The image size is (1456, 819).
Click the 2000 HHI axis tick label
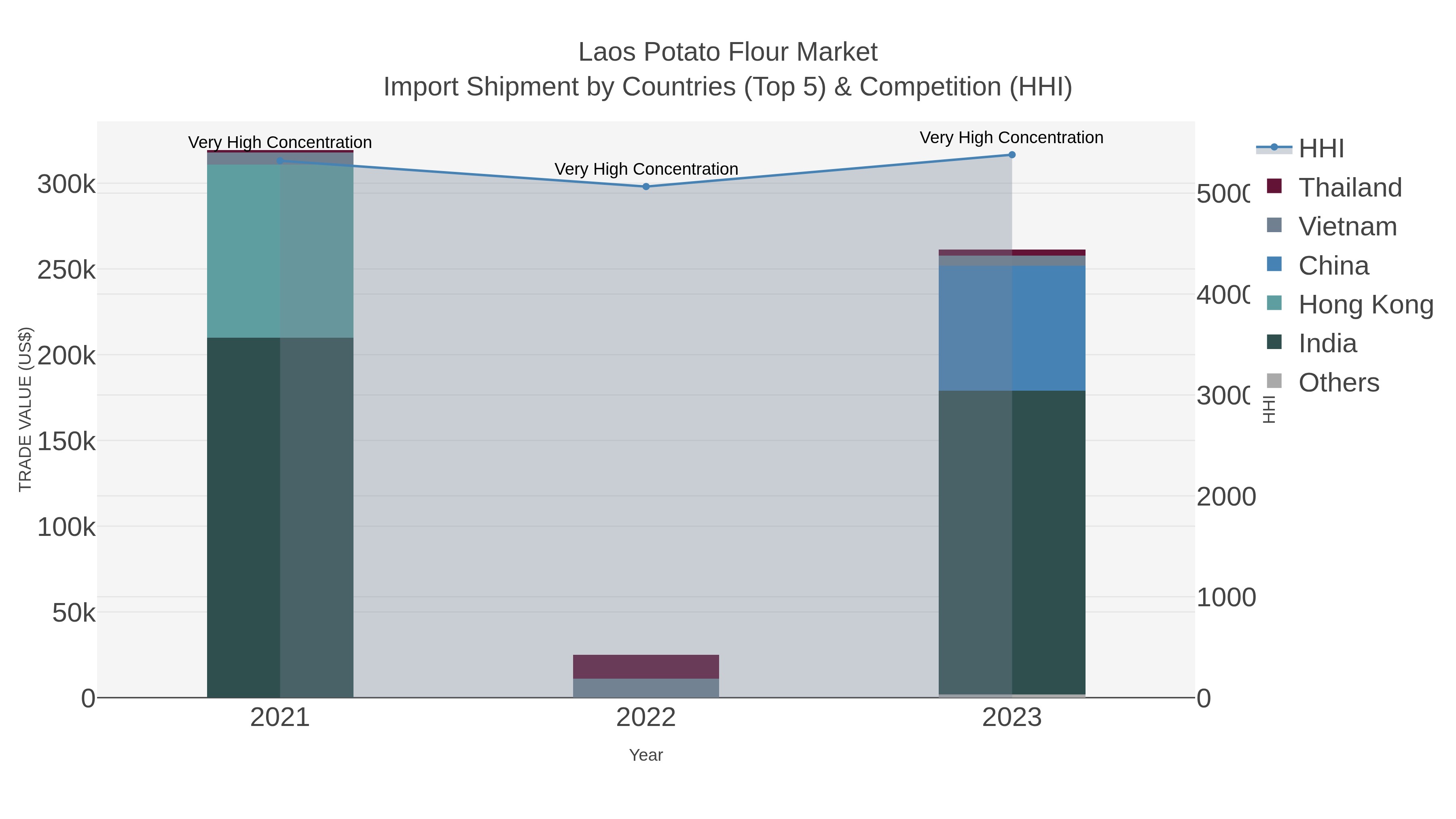(x=1227, y=497)
